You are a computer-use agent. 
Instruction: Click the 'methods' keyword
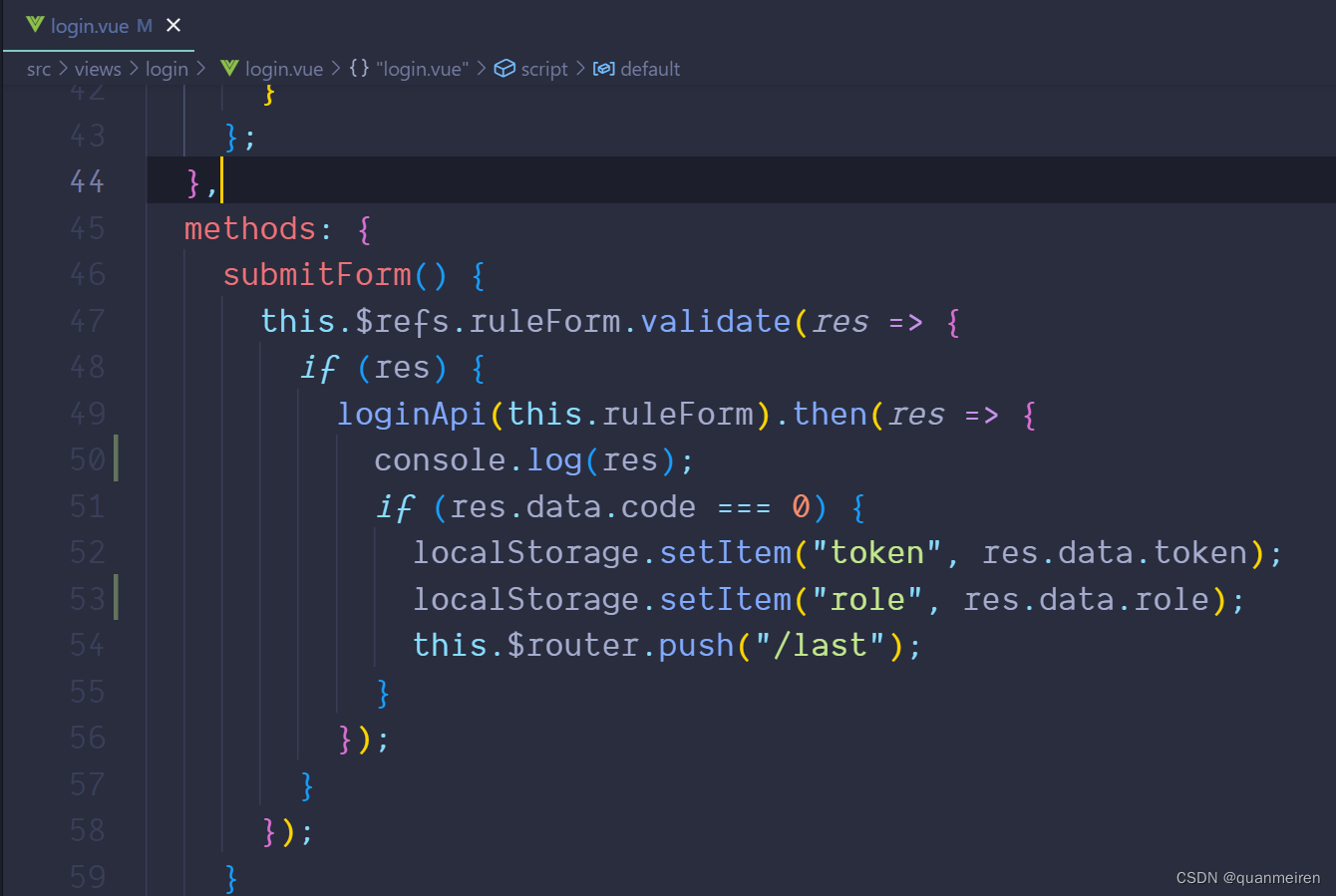[250, 228]
